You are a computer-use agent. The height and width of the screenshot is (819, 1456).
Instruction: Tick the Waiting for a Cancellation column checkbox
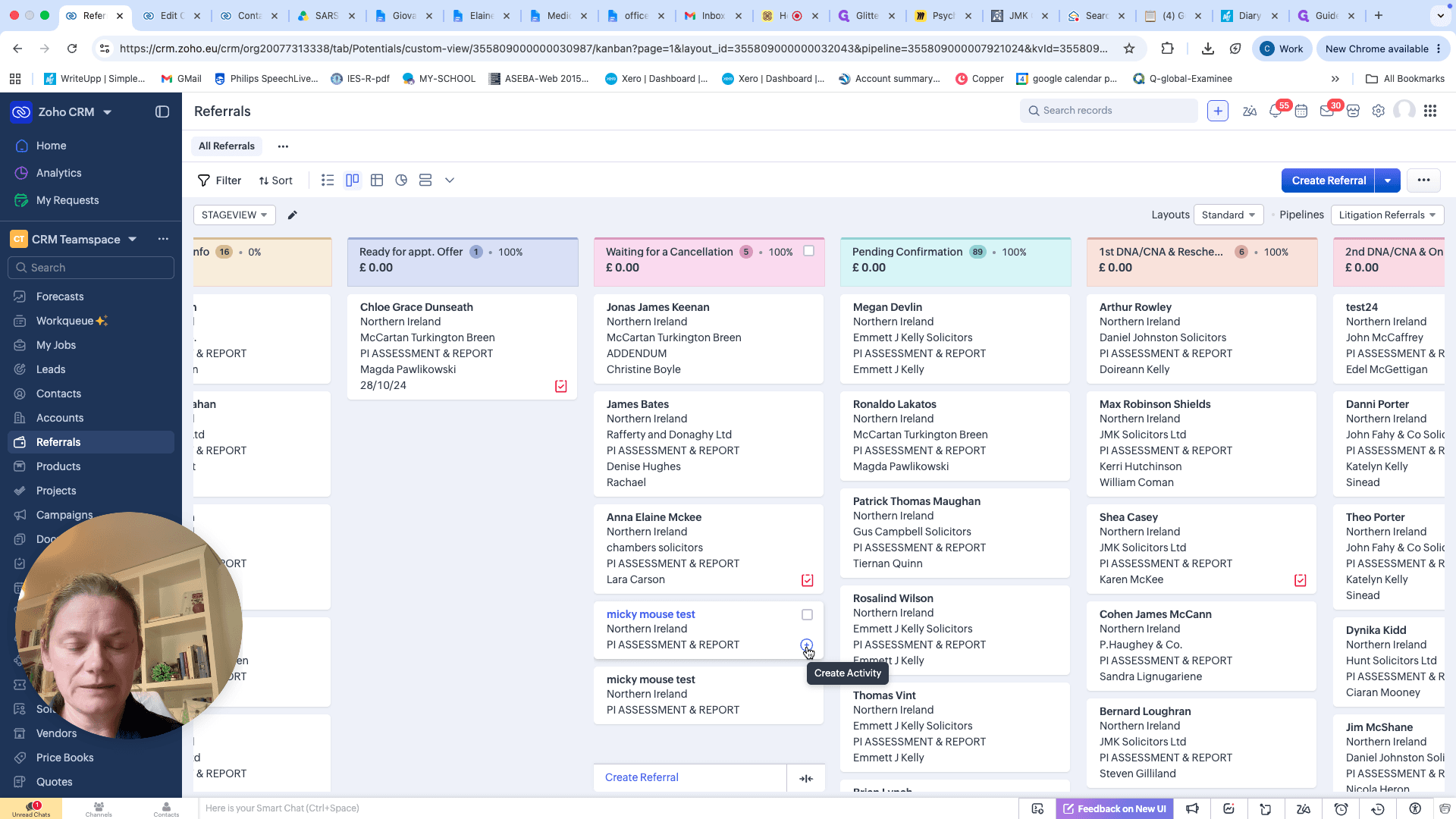[809, 251]
